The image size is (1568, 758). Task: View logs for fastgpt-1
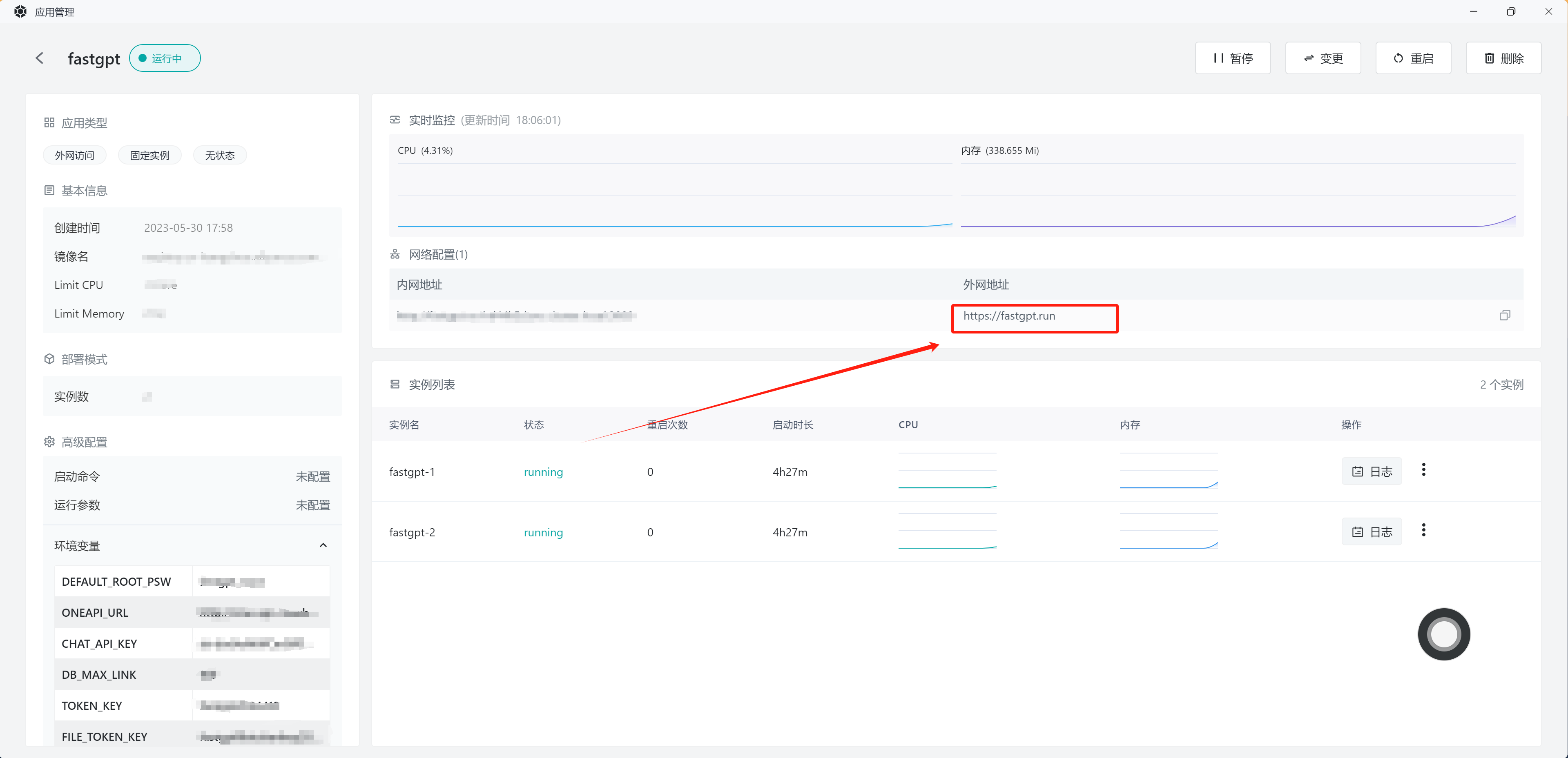click(x=1372, y=471)
